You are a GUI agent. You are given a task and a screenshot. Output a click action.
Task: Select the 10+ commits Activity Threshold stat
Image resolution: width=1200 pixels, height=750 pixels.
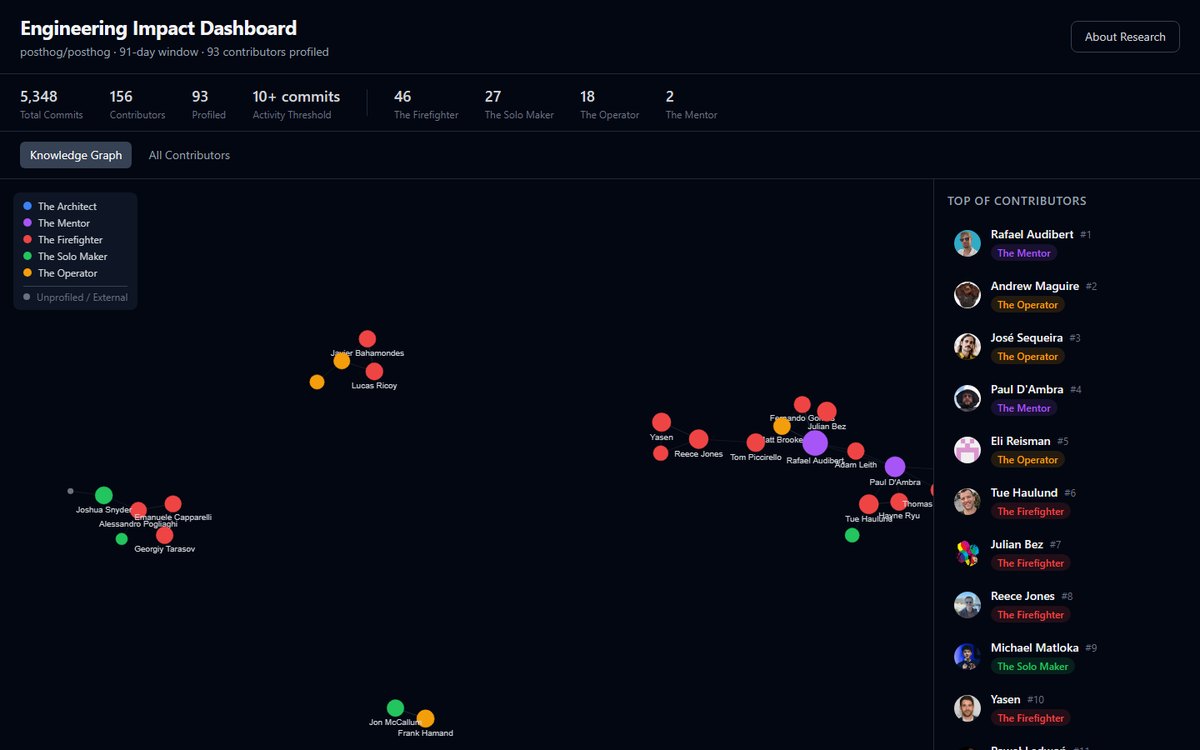[296, 104]
